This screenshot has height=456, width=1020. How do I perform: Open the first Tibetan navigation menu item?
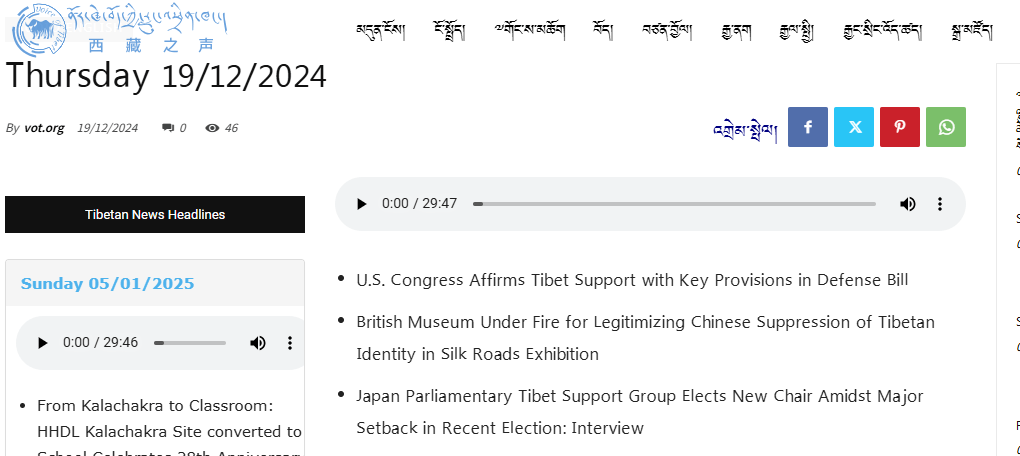tap(381, 30)
